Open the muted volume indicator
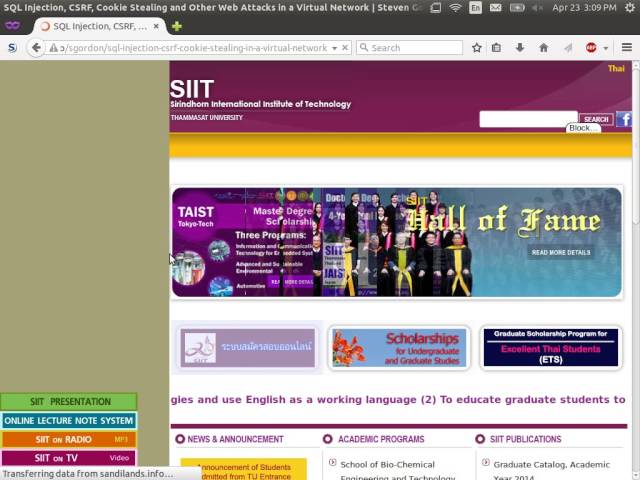 pyautogui.click(x=538, y=7)
